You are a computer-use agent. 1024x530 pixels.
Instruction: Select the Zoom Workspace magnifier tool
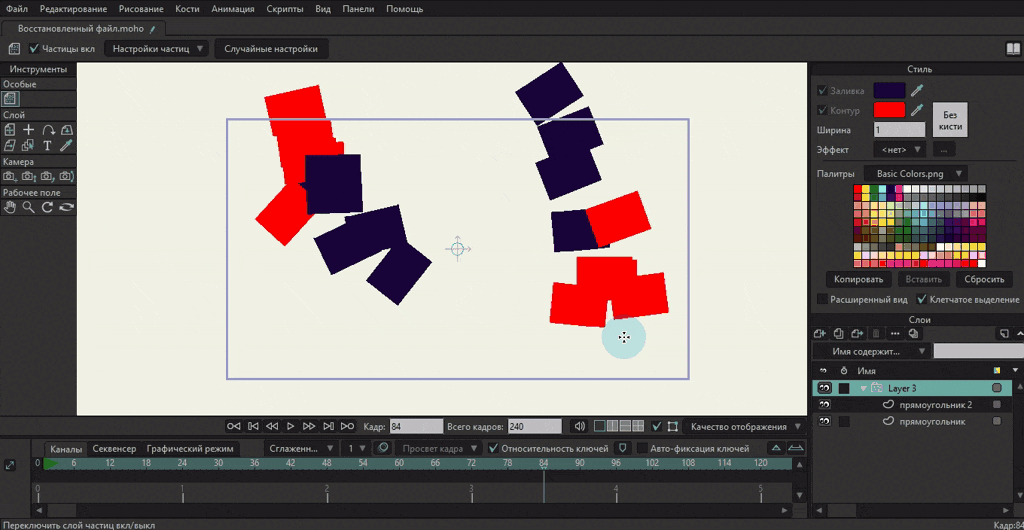tap(29, 207)
